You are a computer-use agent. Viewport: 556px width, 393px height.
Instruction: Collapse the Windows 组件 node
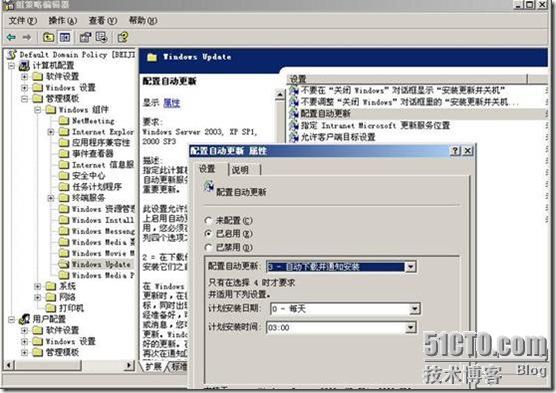click(x=38, y=110)
